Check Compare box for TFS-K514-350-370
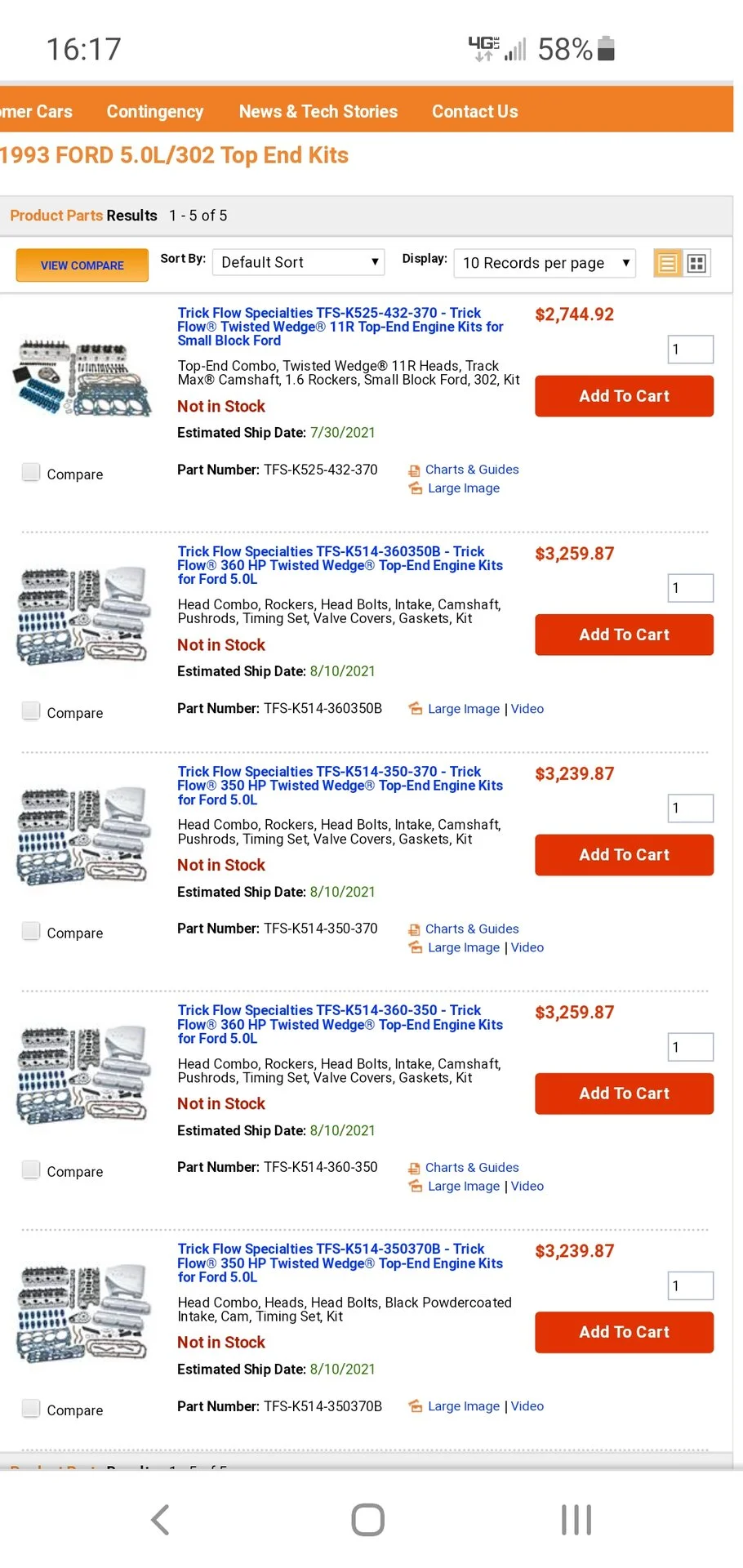This screenshot has width=743, height=1568. (x=31, y=931)
